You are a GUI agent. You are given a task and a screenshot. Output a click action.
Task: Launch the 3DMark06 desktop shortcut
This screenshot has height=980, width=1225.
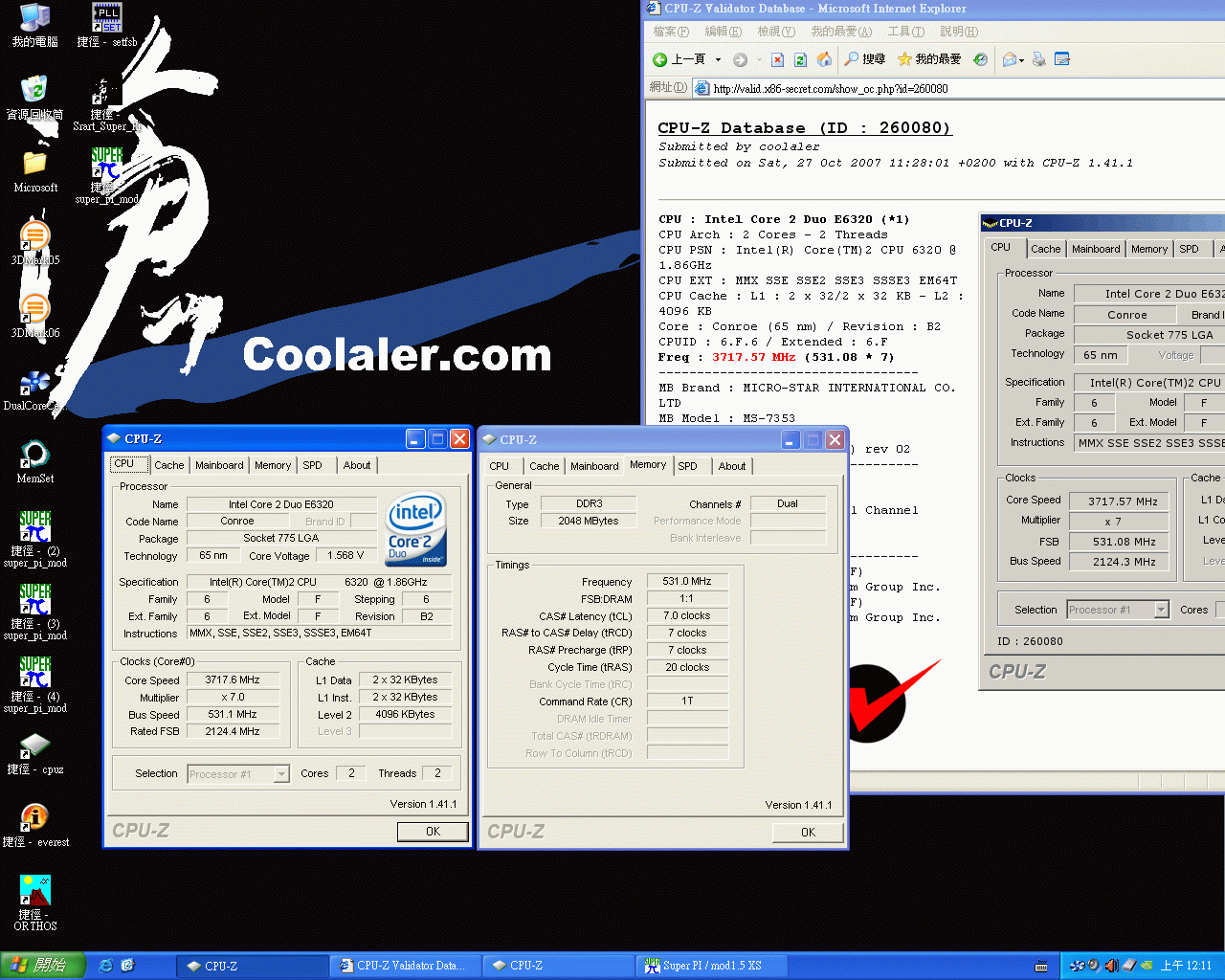pyautogui.click(x=35, y=316)
